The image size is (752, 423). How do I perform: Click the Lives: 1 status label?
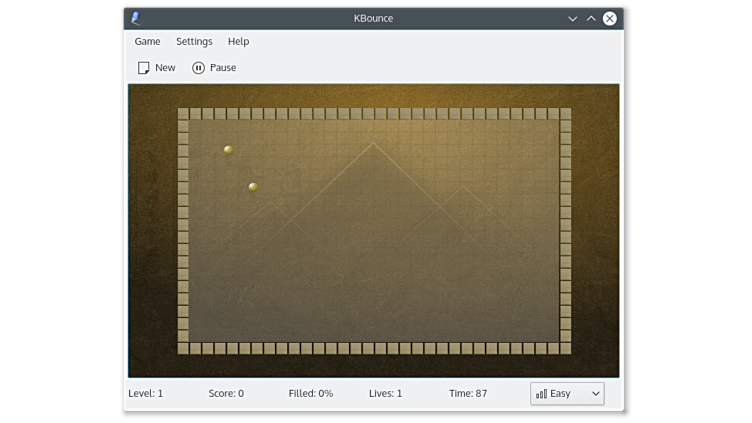click(x=385, y=394)
